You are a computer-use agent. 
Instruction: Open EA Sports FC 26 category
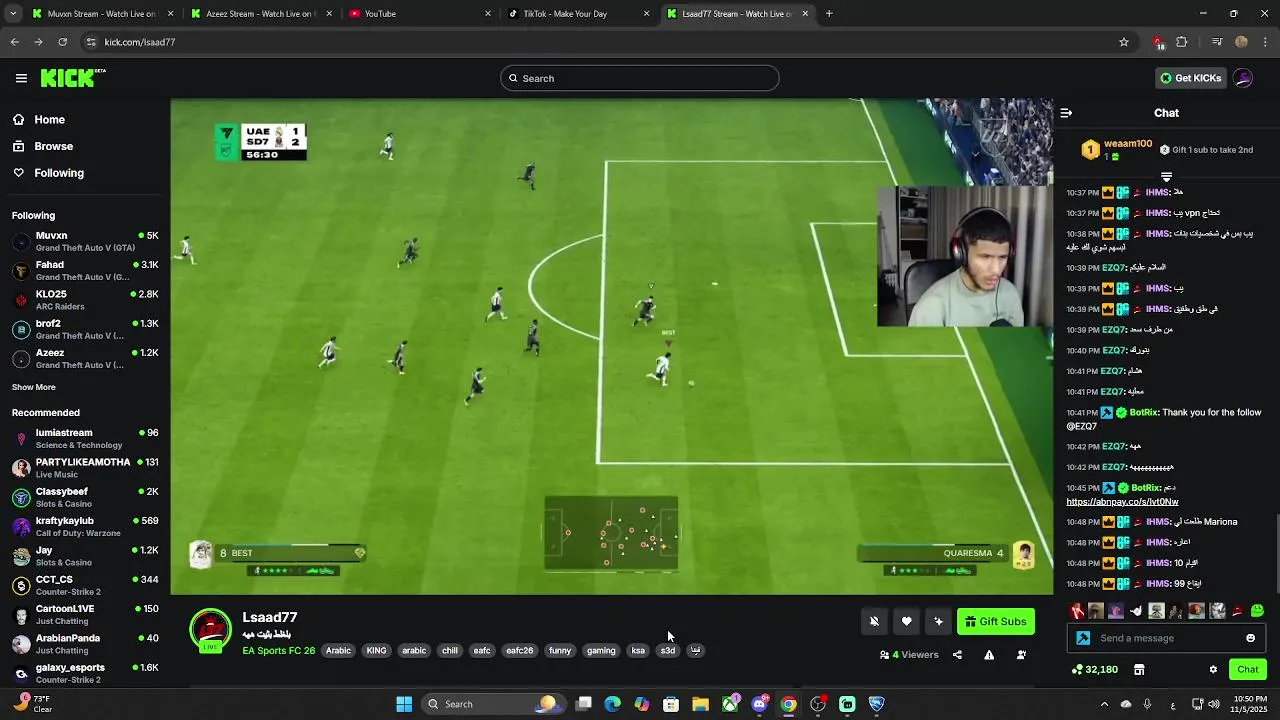[278, 651]
